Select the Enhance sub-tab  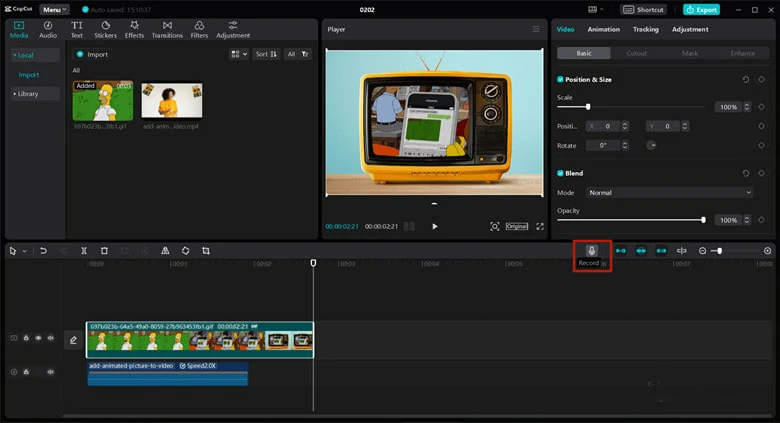click(x=742, y=53)
